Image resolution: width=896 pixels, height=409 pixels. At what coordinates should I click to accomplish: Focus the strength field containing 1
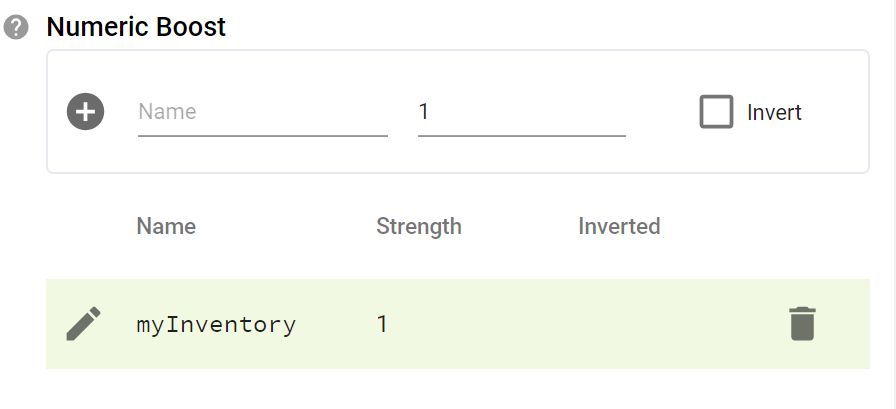[x=522, y=112]
